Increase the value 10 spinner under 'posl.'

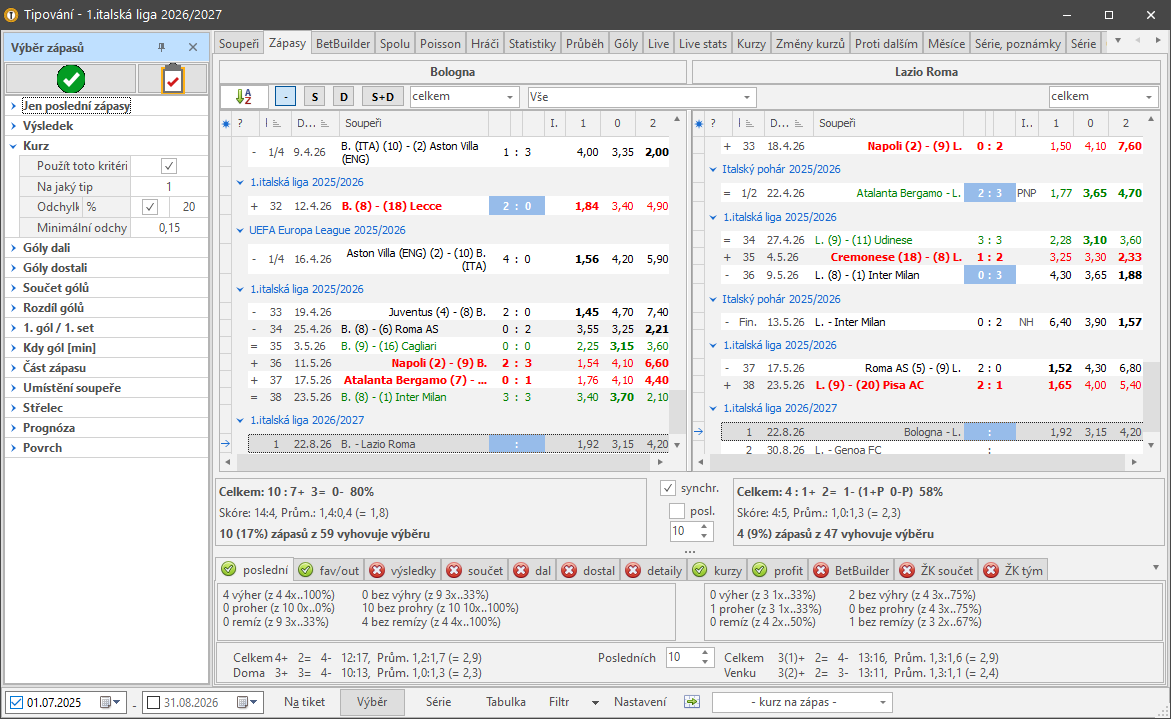tap(704, 527)
